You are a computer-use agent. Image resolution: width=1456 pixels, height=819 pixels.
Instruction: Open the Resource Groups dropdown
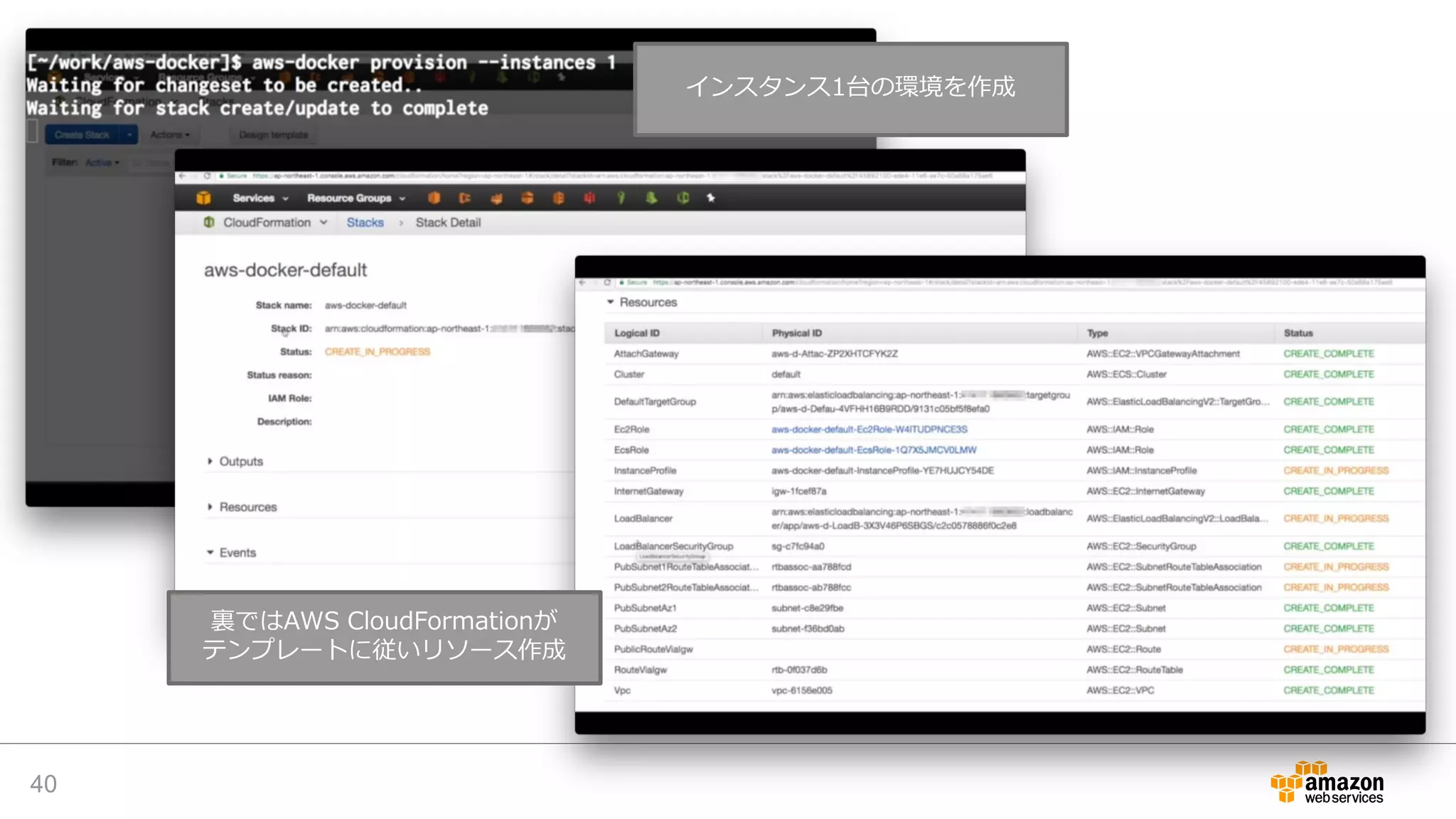(356, 198)
